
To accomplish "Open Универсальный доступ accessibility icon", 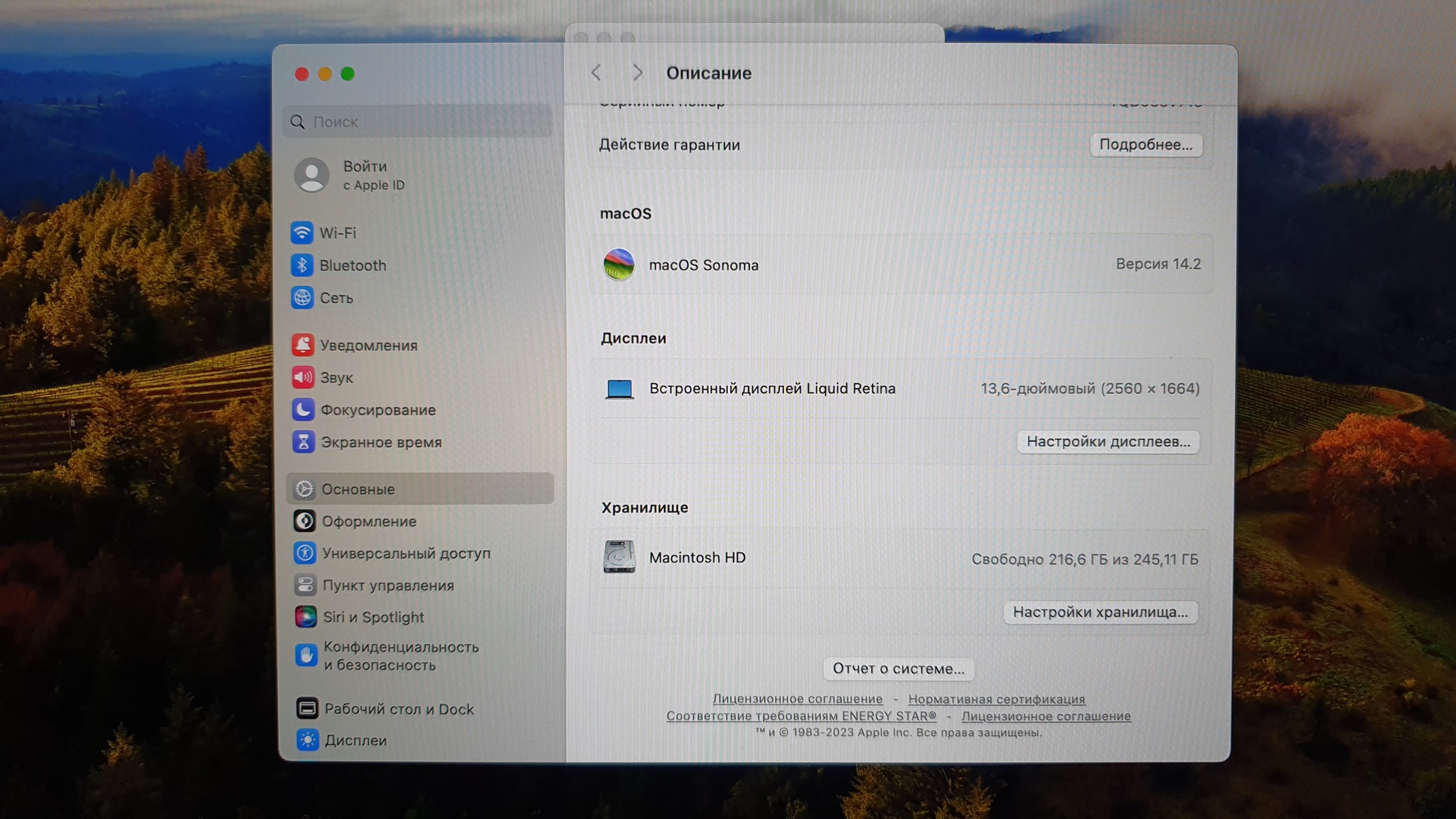I will coord(305,553).
